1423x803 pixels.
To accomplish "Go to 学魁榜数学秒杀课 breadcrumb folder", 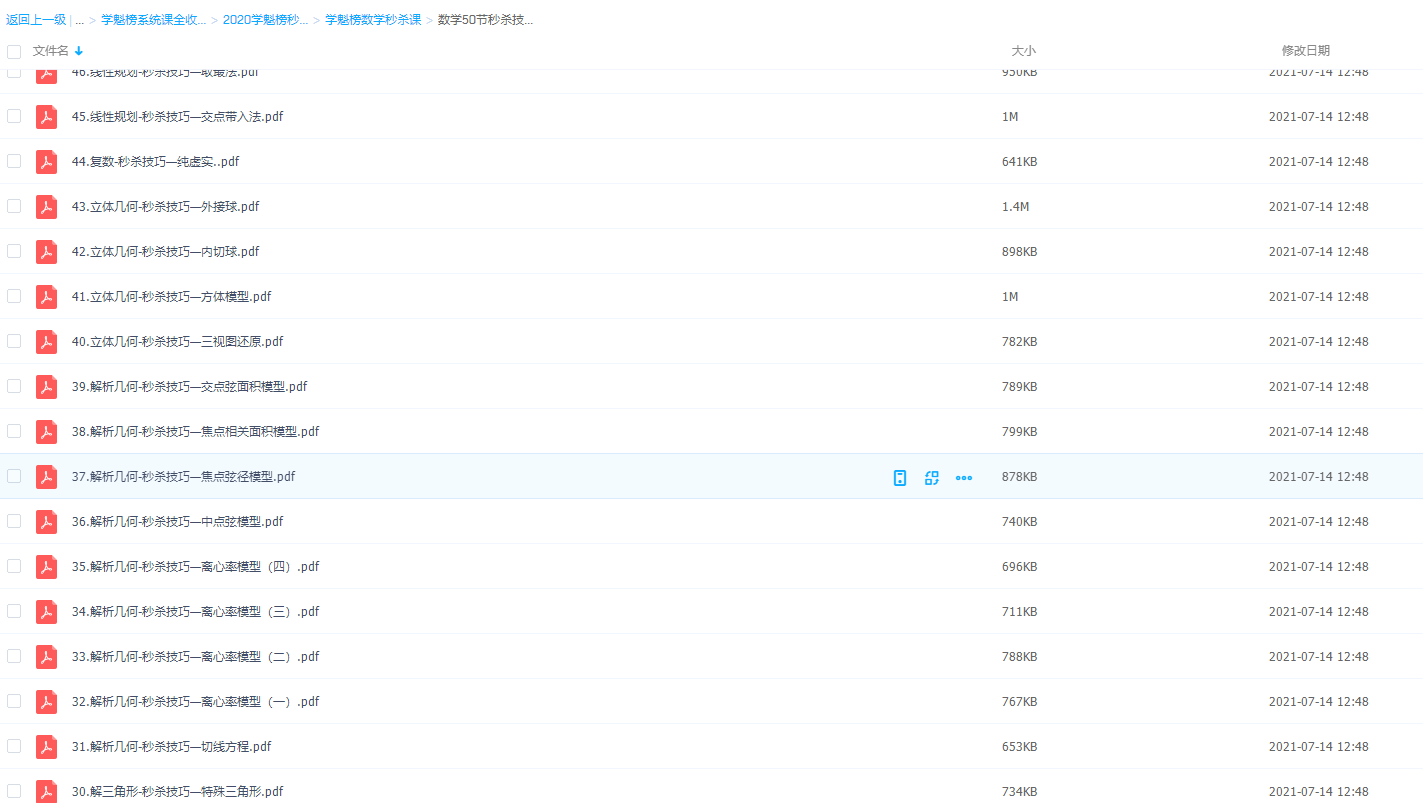I will (x=373, y=20).
